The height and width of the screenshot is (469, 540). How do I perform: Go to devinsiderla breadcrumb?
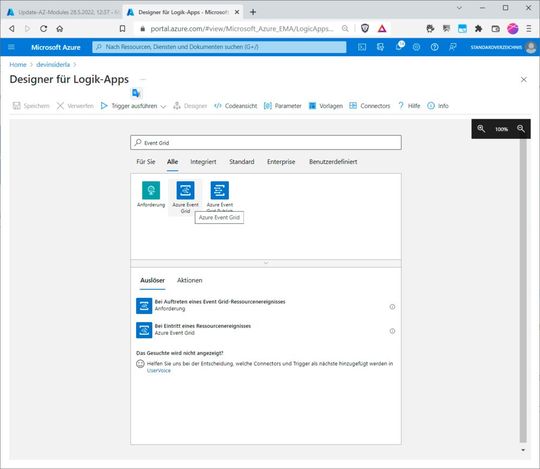[53, 64]
